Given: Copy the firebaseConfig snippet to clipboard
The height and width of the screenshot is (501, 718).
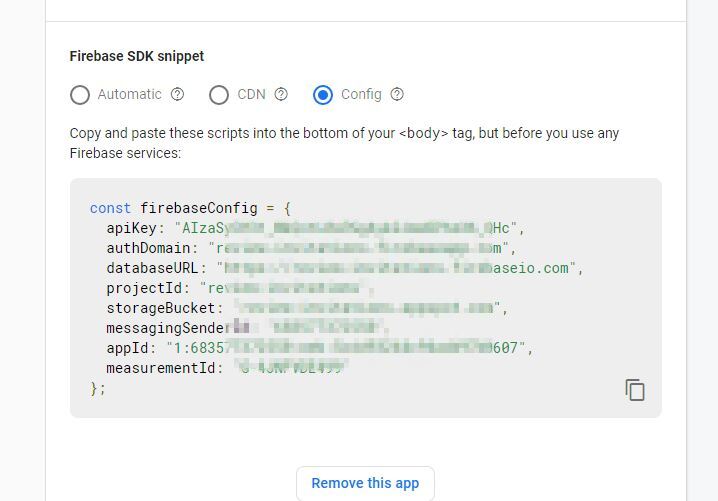Looking at the screenshot, I should click(635, 390).
